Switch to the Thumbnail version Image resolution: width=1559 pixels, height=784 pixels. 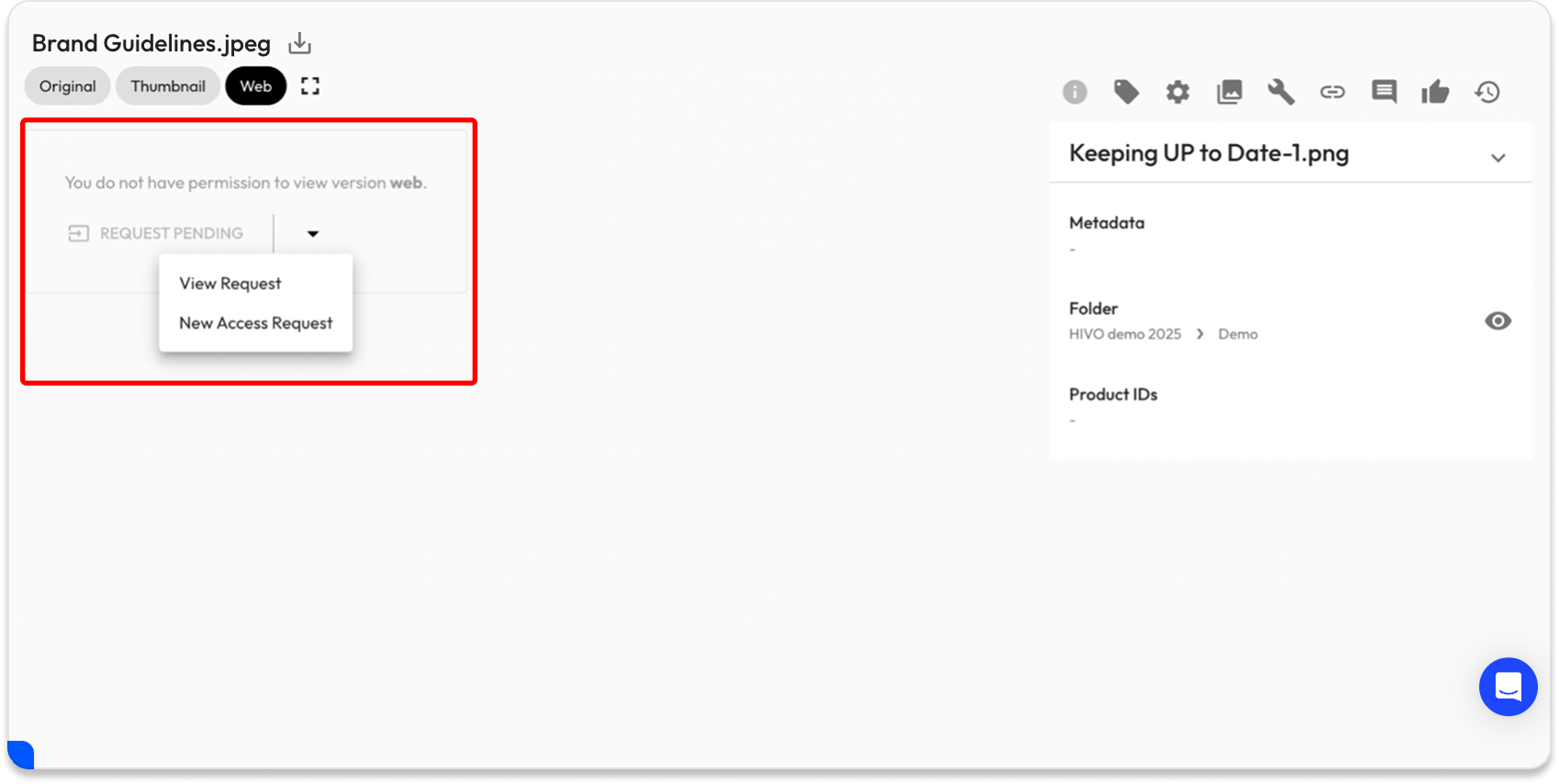[168, 86]
